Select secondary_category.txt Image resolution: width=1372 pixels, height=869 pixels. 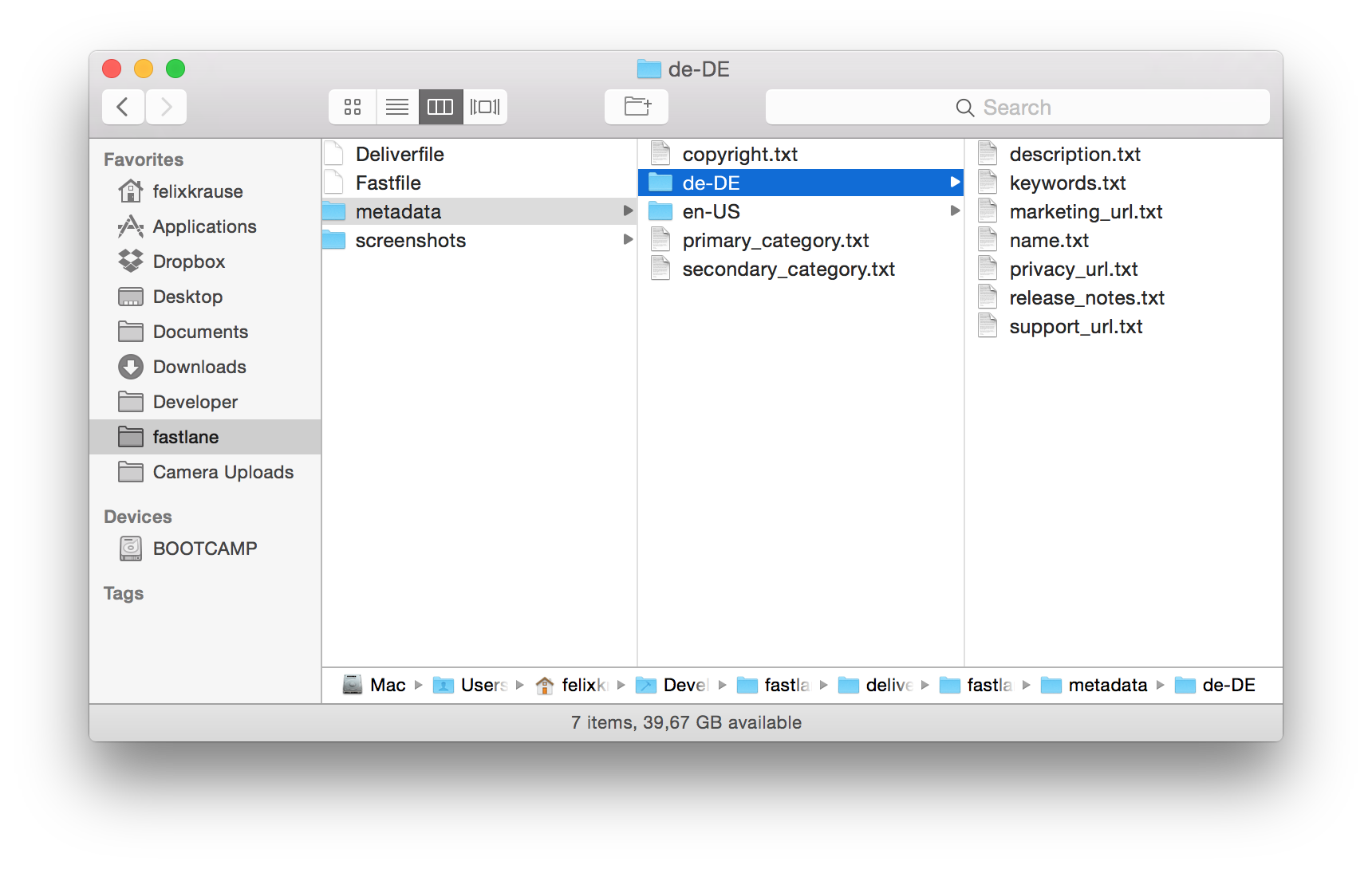tap(801, 269)
